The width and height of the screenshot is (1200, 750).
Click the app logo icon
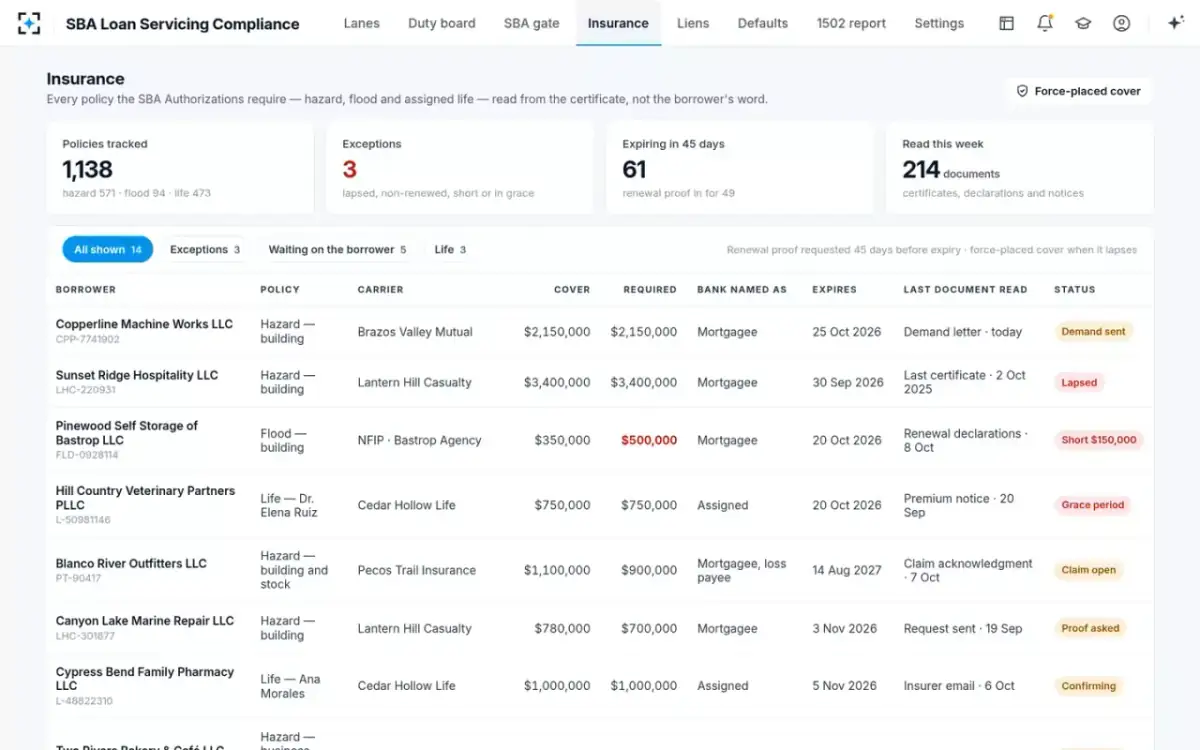29,23
